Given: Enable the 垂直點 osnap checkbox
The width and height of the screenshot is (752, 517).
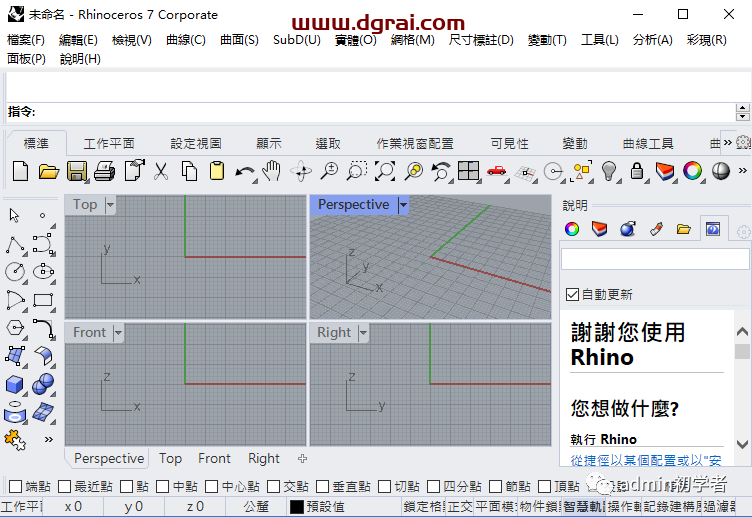Looking at the screenshot, I should [x=322, y=486].
